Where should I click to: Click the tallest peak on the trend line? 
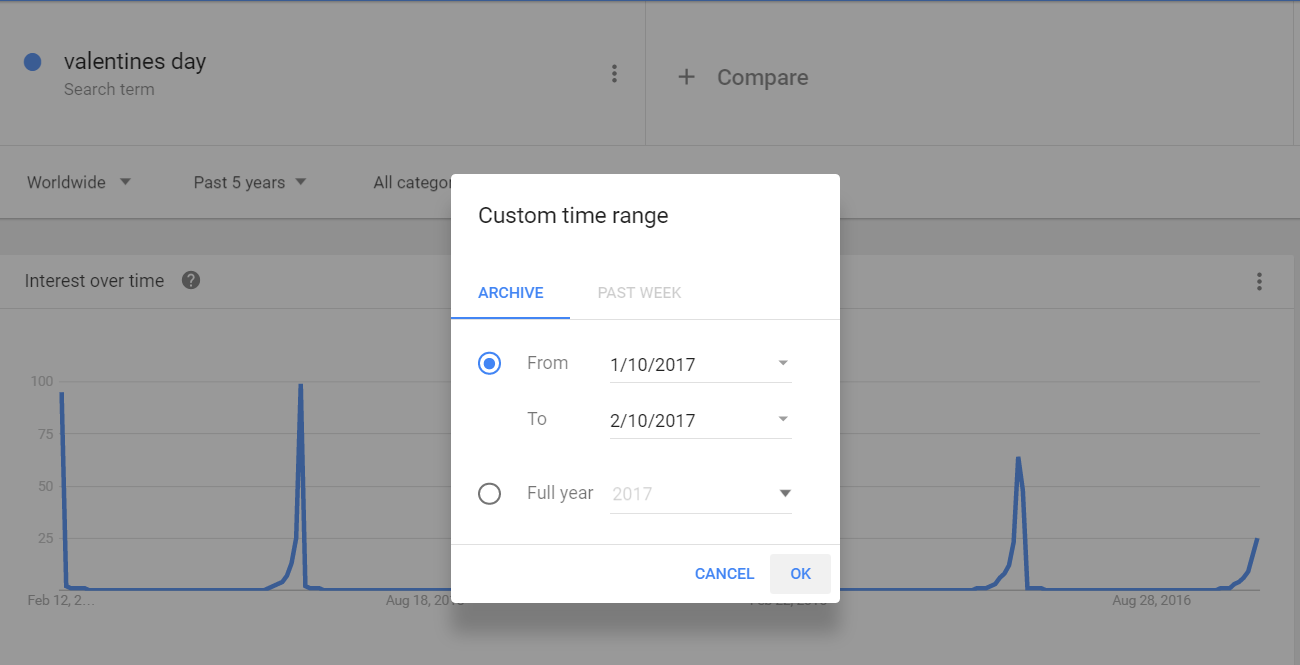300,386
